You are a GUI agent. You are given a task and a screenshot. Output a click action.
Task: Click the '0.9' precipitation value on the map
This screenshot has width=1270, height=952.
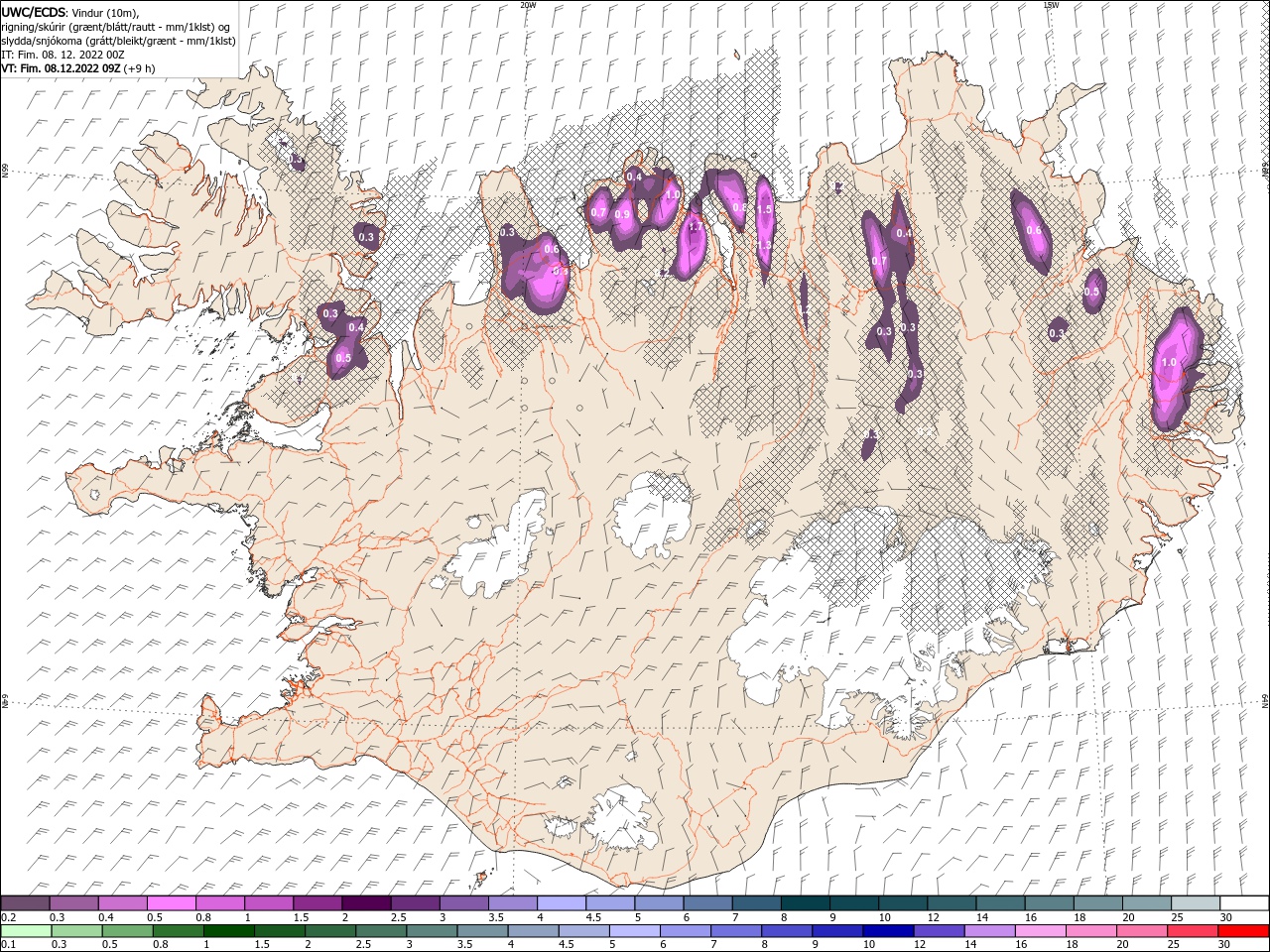622,214
